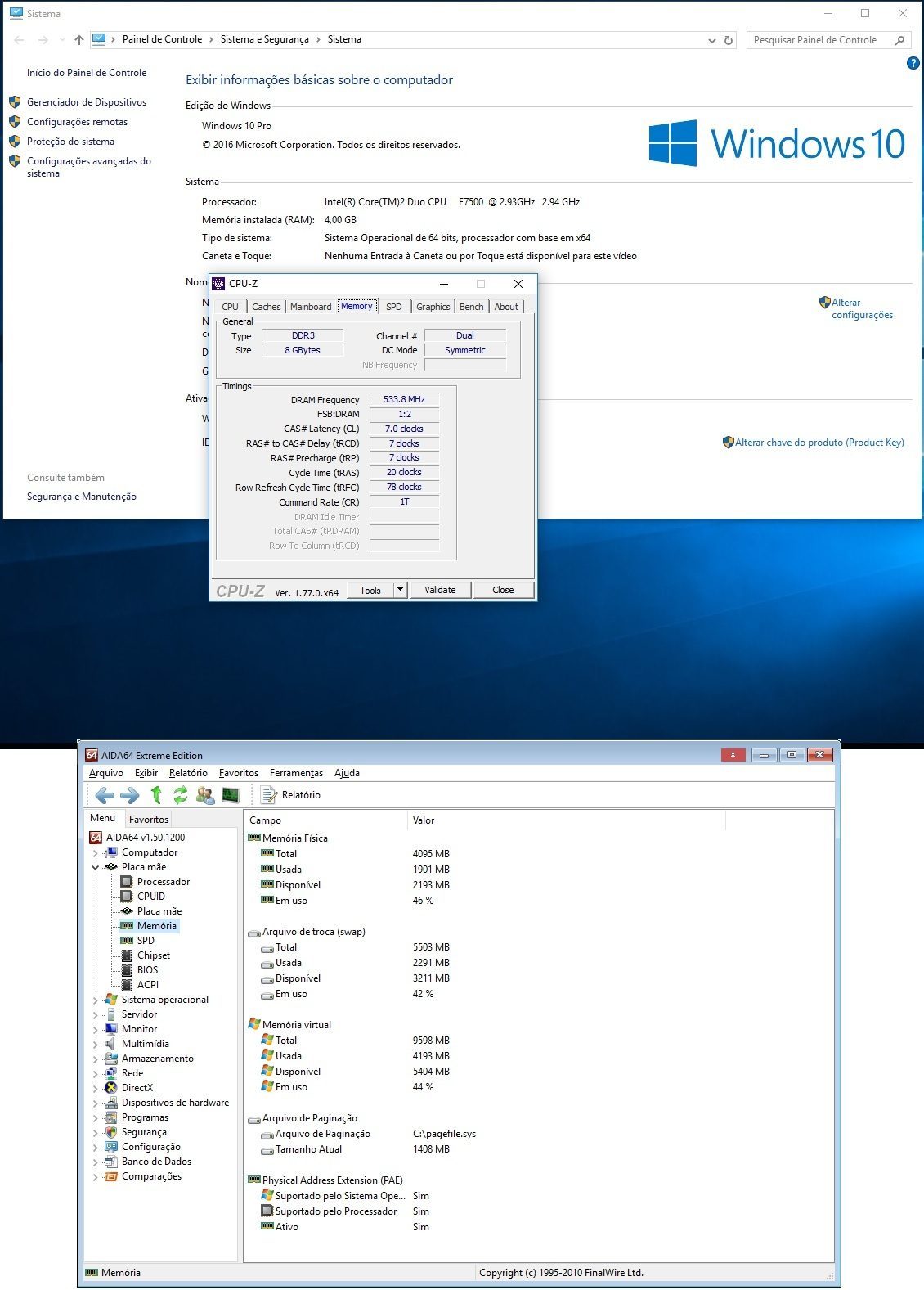Open the Exibir menu in AIDA64
Image resolution: width=924 pixels, height=1290 pixels.
pos(146,773)
